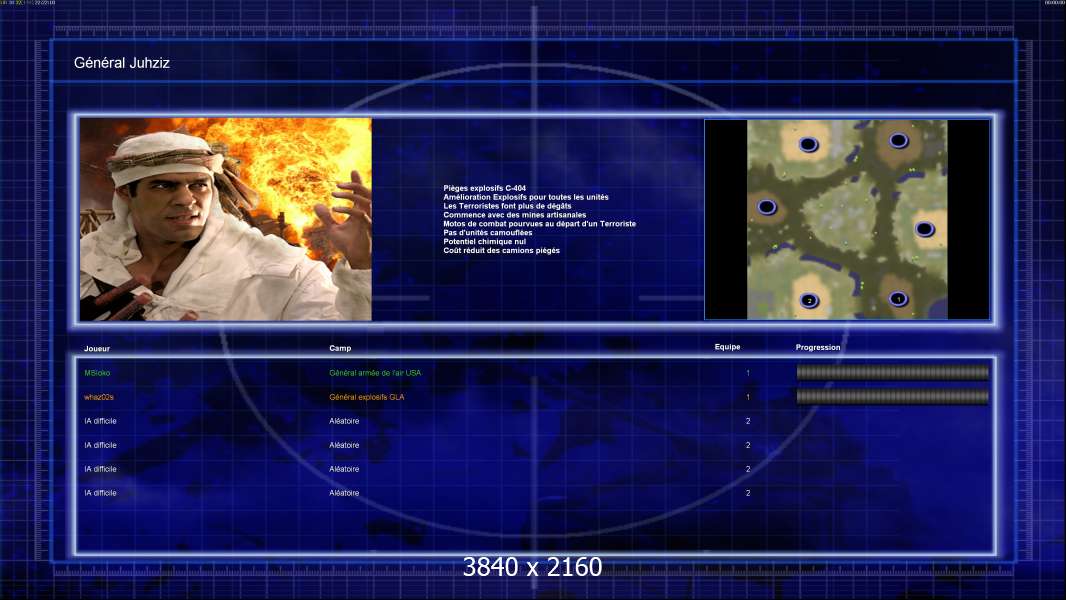Click "Général armée de l'air USA" faction
1066x600 pixels.
point(375,373)
